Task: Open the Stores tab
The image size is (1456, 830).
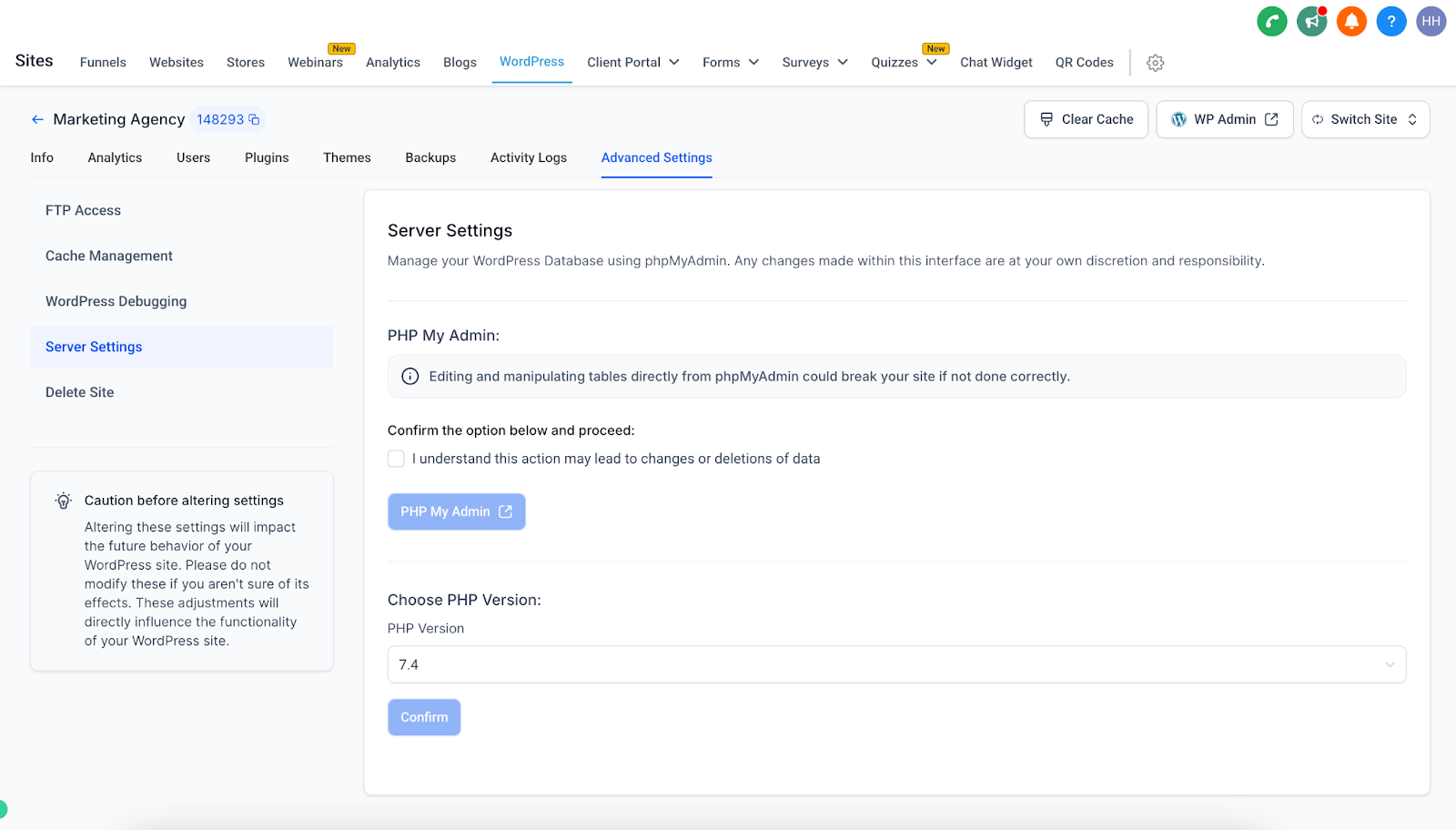Action: (x=246, y=62)
